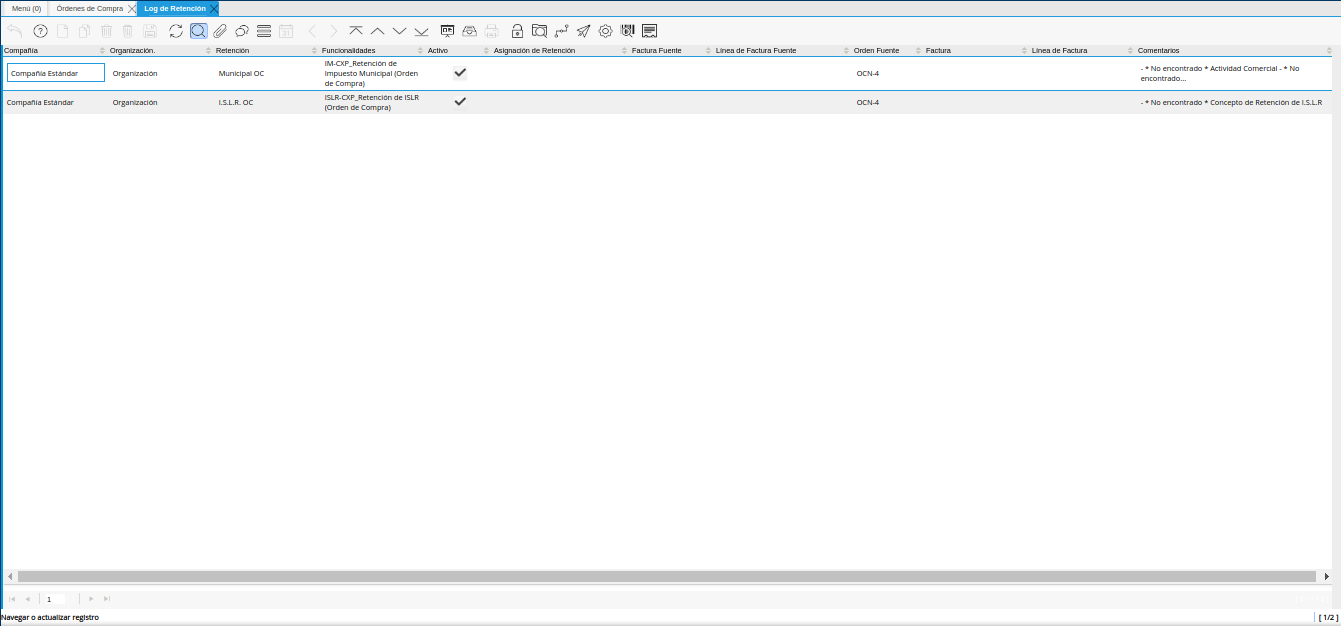Viewport: 1341px width, 626px height.
Task: Sort by Activo column arrow
Action: click(486, 50)
